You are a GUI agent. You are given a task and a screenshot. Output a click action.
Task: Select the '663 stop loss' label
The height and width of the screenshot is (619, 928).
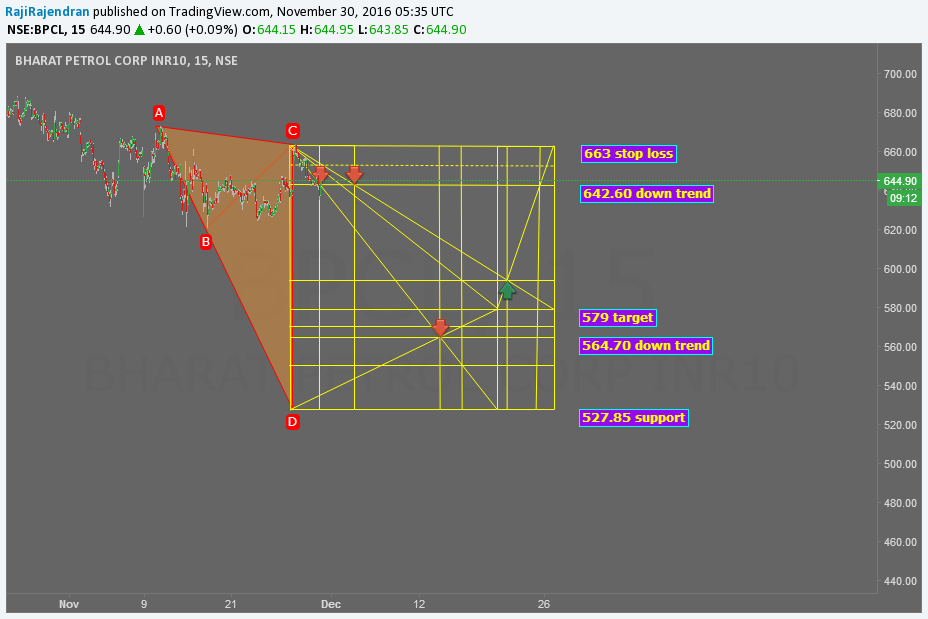(x=629, y=154)
